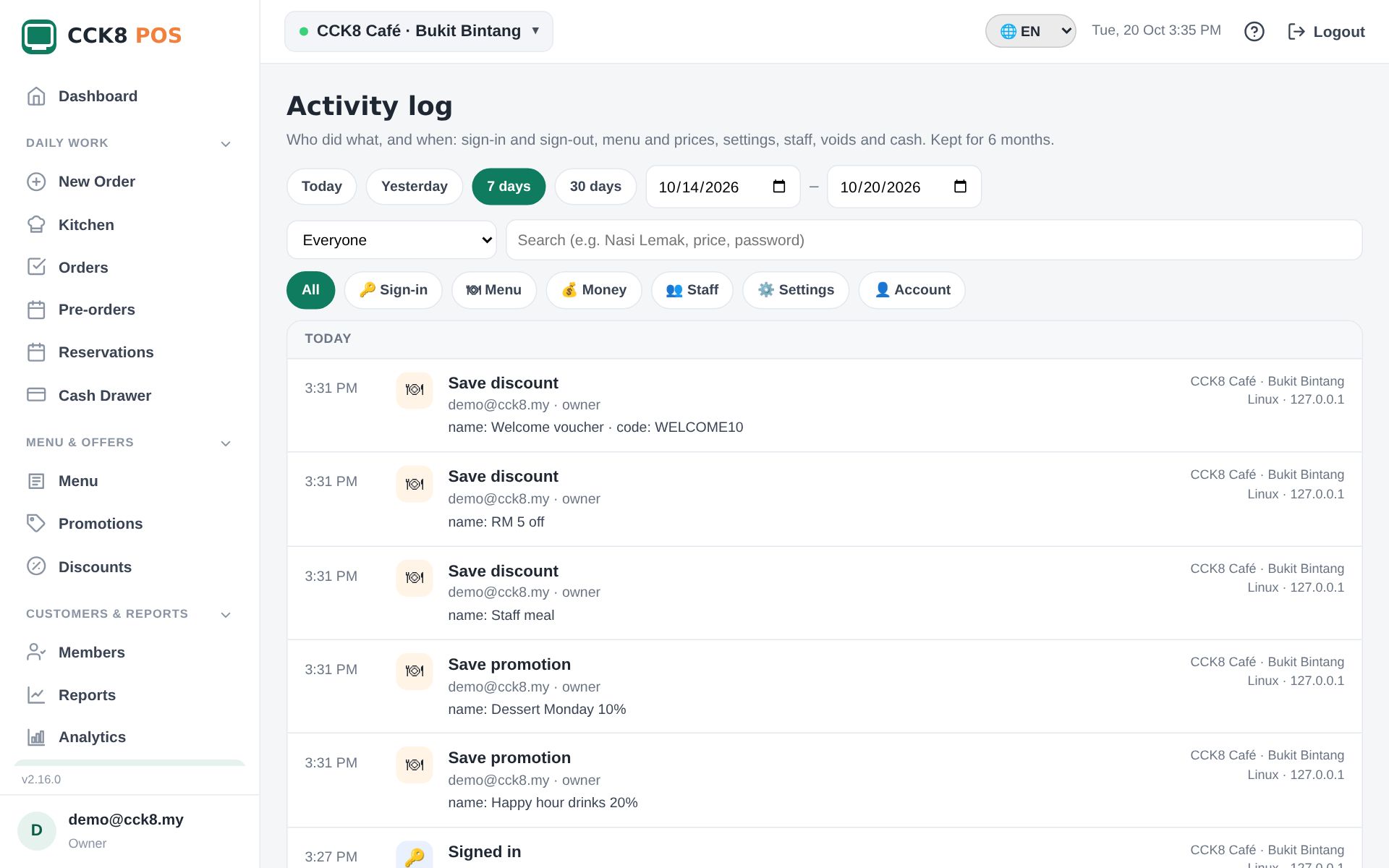Screen dimensions: 1389x868
Task: Click 'name: Happy hour drinks 20%' text
Action: [x=543, y=803]
